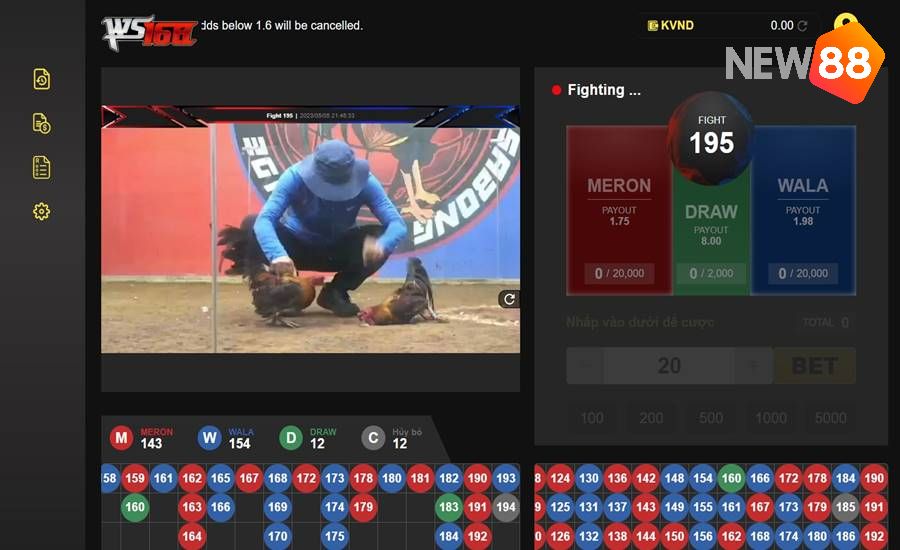Click the yellow BET button
The height and width of the screenshot is (550, 900).
(x=814, y=366)
